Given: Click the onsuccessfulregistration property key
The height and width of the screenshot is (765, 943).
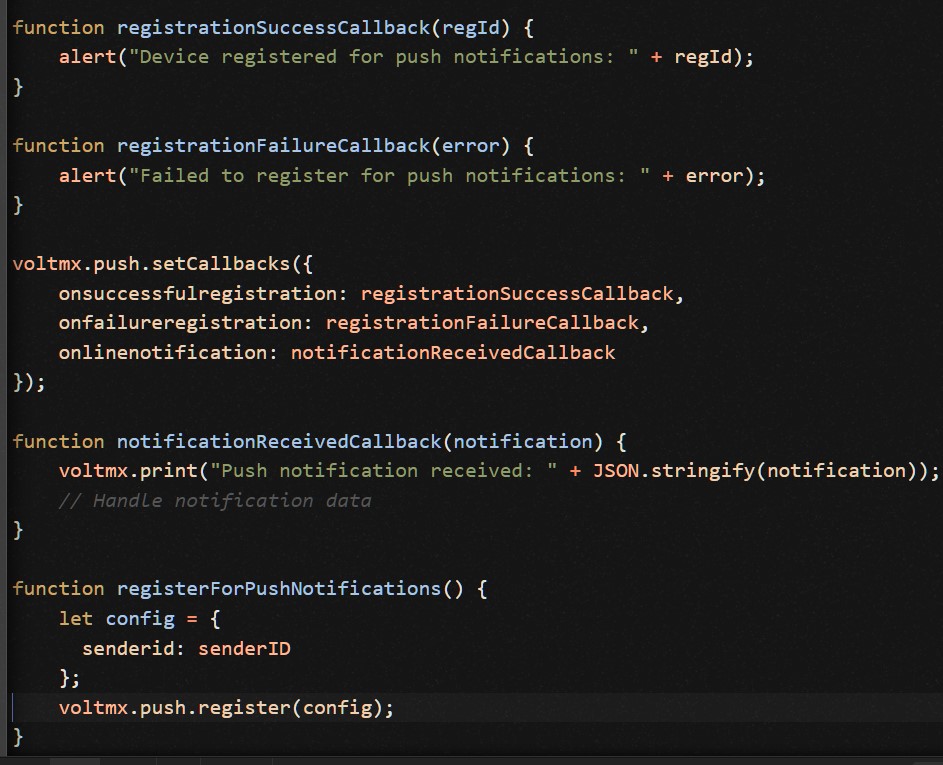Looking at the screenshot, I should 198,293.
